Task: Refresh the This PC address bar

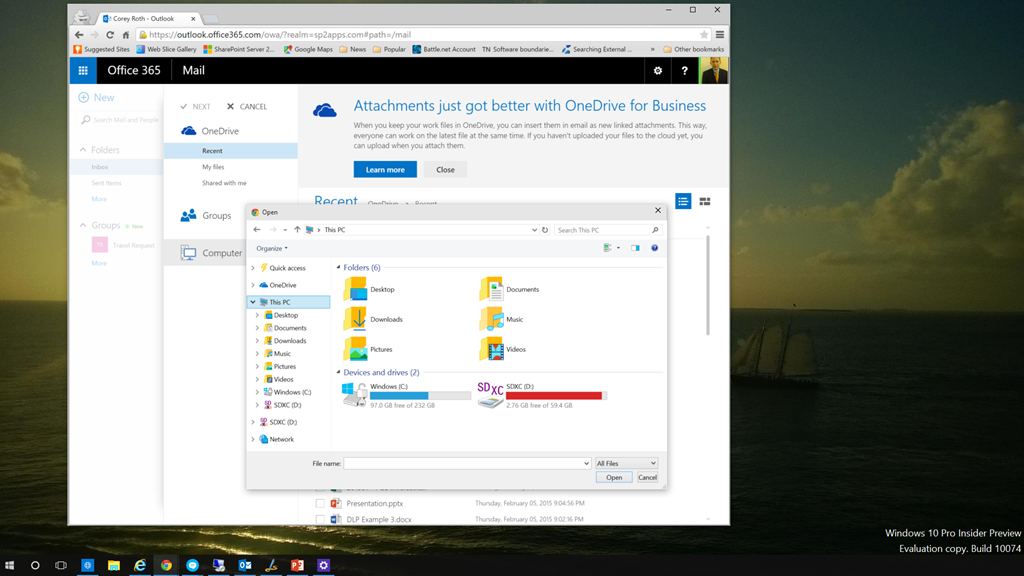Action: tap(545, 230)
